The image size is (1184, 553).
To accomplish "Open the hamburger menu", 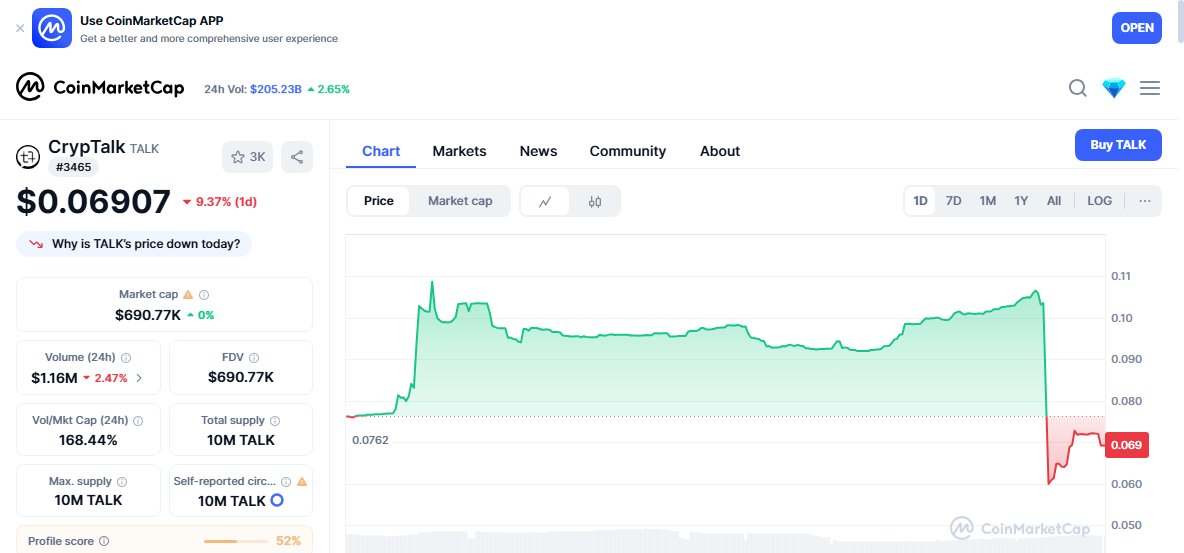I will coord(1150,88).
